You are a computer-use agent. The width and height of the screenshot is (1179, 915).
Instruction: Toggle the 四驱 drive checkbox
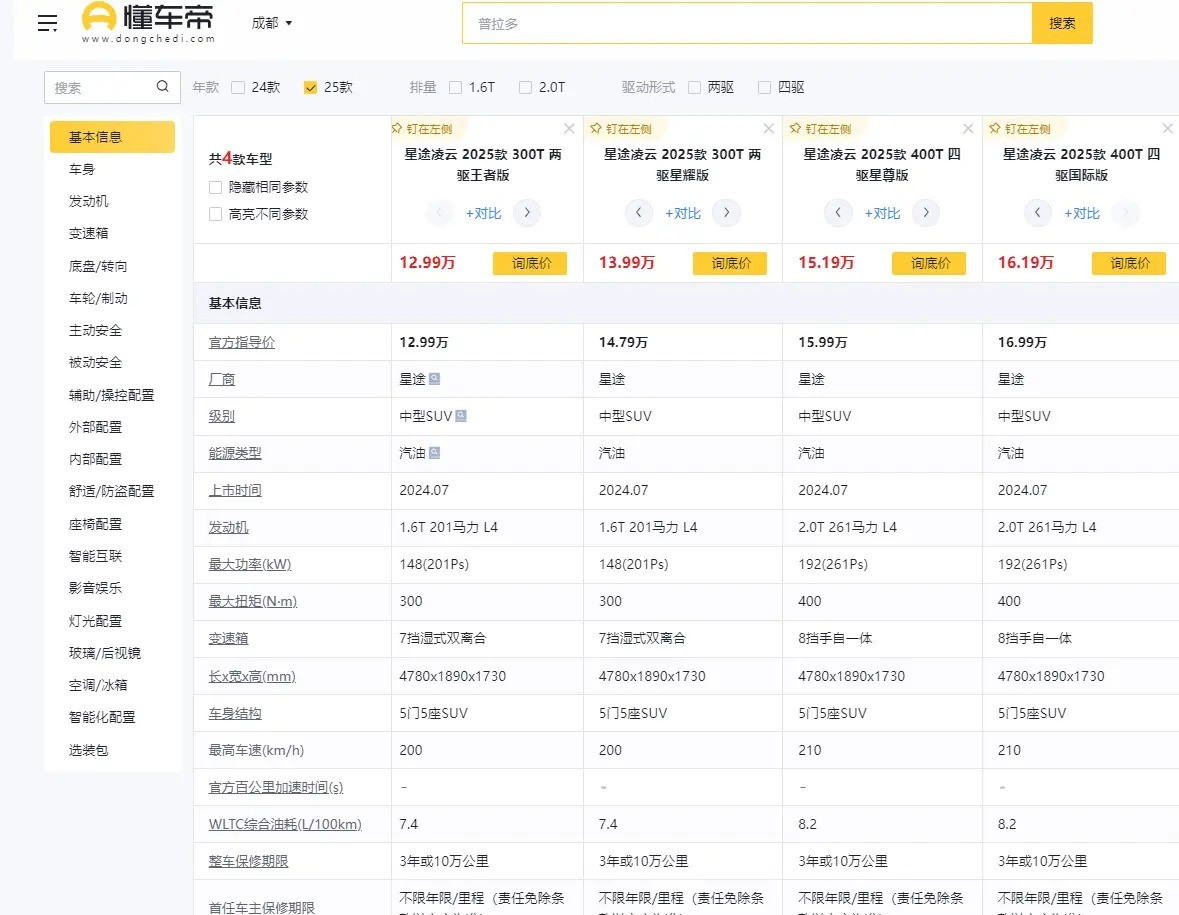coord(765,87)
